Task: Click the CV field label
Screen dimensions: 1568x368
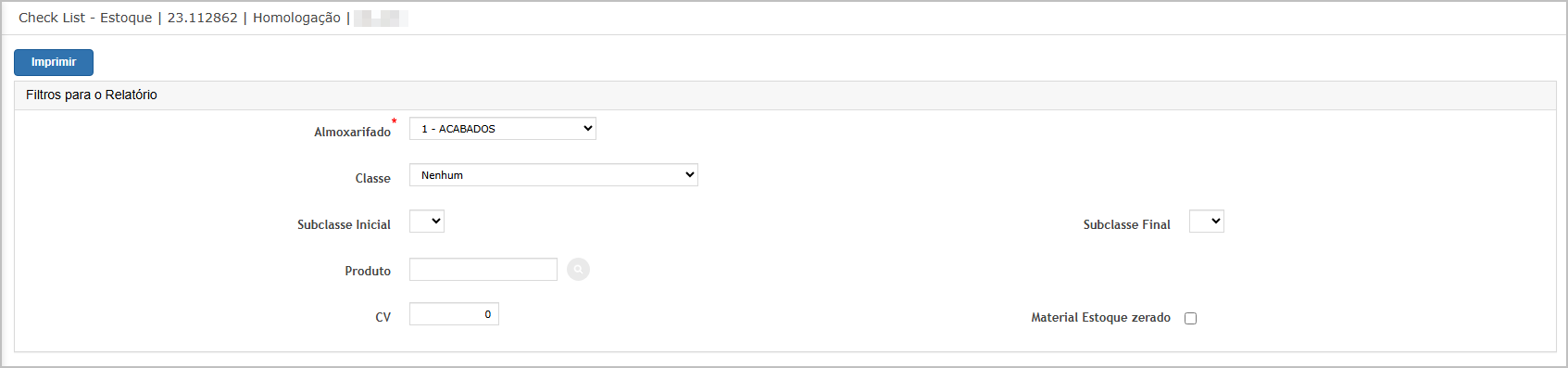Action: click(x=383, y=318)
